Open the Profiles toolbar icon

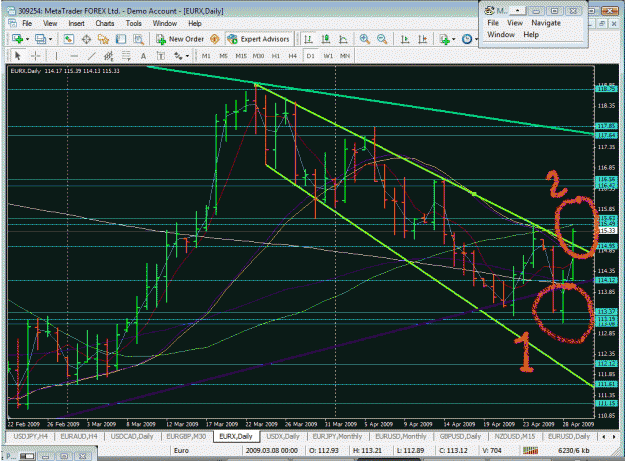(x=40, y=39)
